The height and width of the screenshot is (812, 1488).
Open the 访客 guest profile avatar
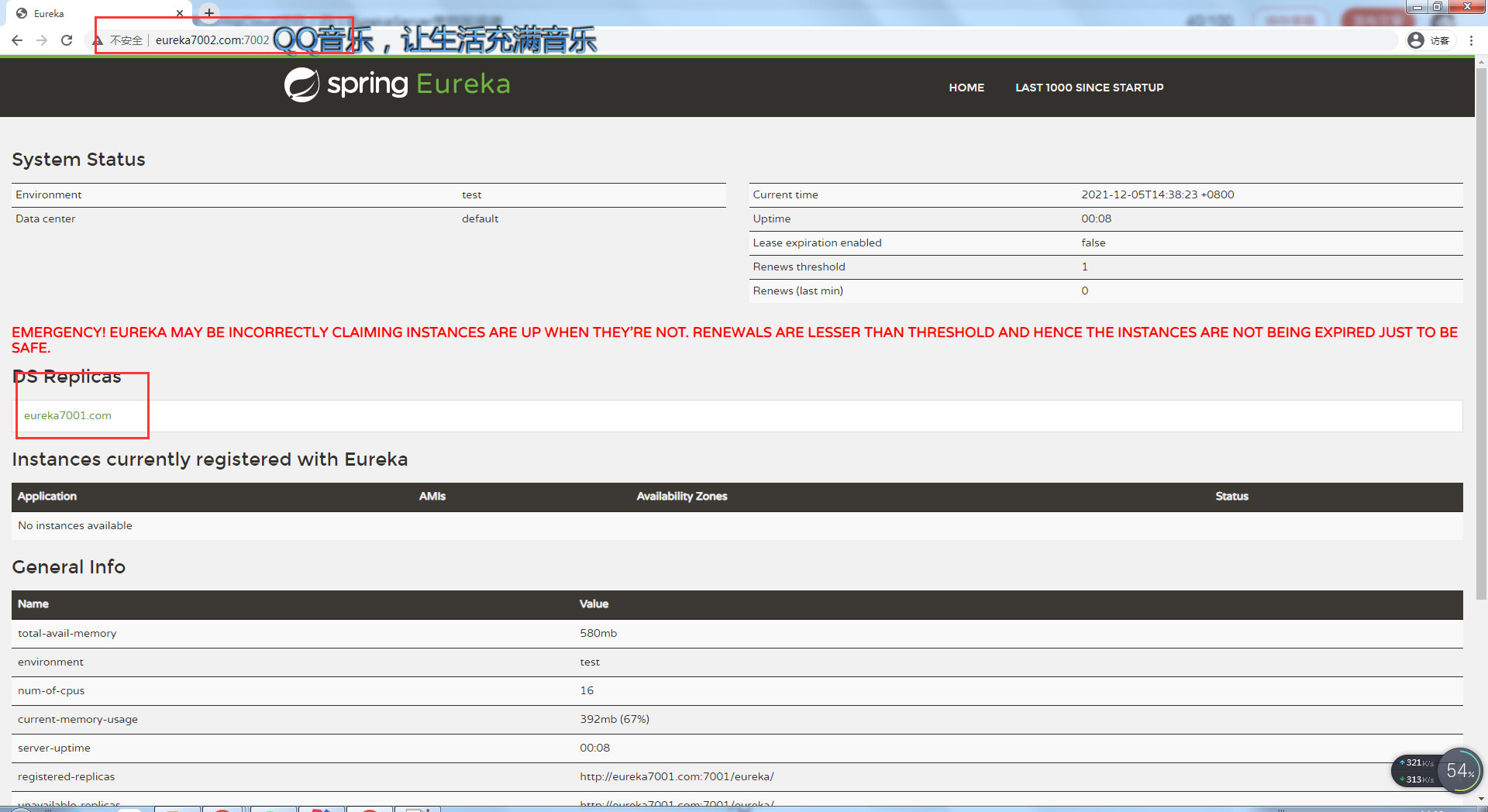point(1415,40)
